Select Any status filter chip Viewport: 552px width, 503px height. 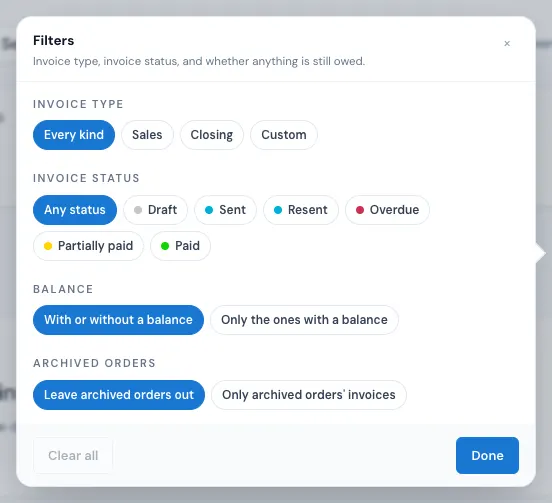75,210
